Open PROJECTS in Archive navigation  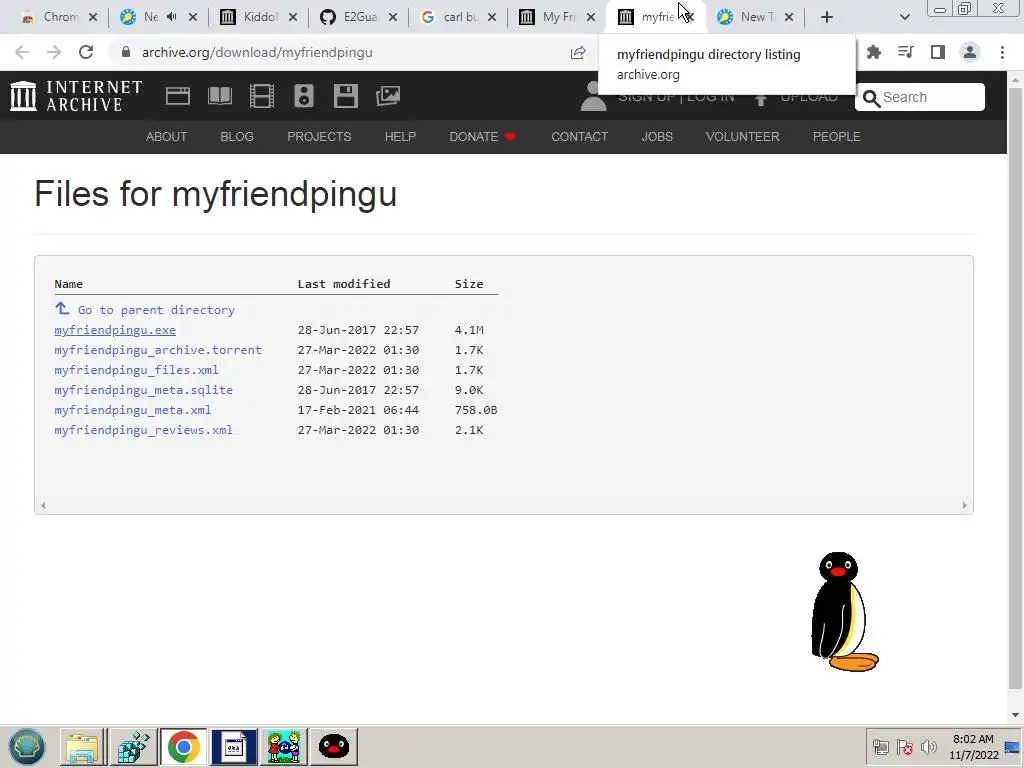tap(319, 136)
